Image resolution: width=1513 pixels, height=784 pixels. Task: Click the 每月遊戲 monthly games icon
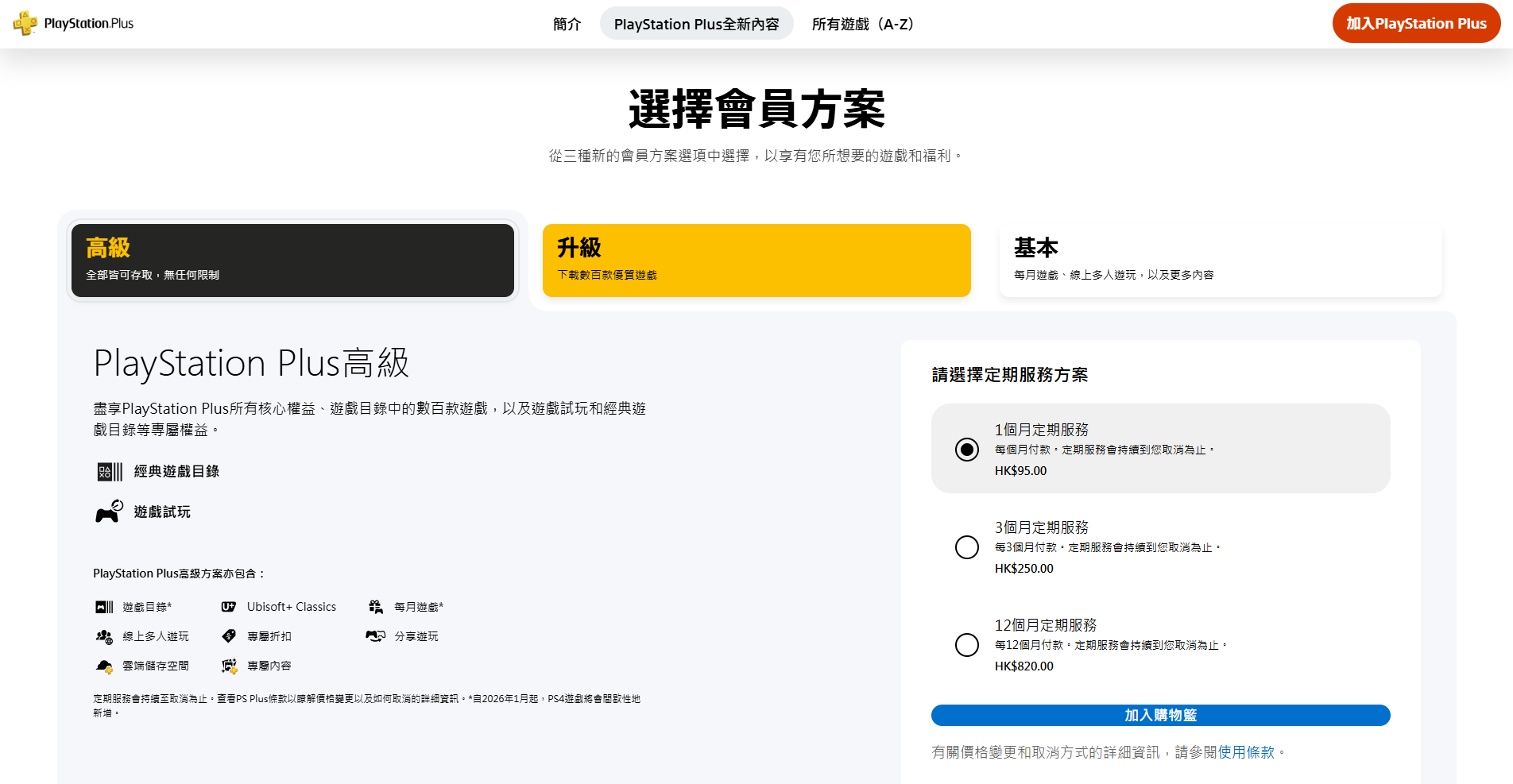(x=375, y=607)
